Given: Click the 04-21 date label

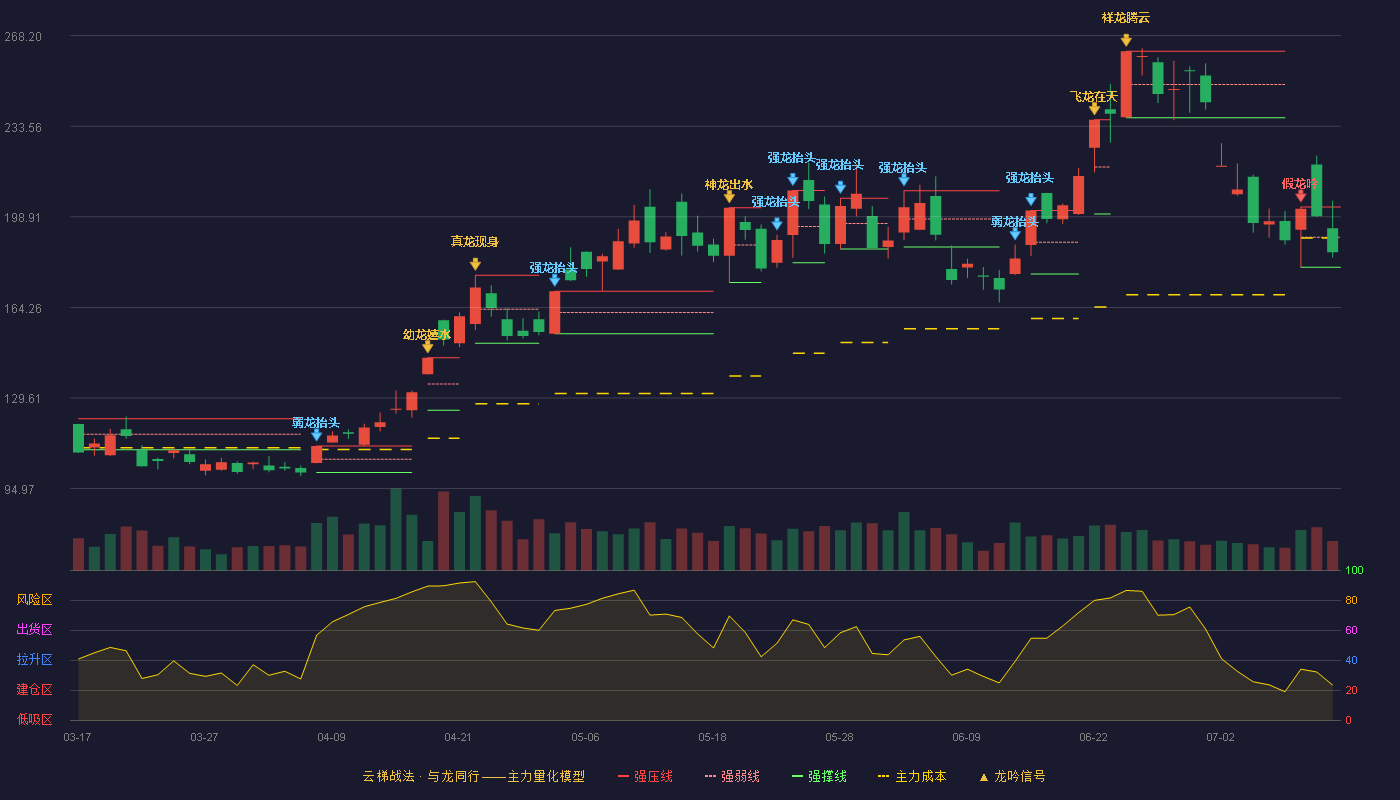Looking at the screenshot, I should click(x=458, y=737).
